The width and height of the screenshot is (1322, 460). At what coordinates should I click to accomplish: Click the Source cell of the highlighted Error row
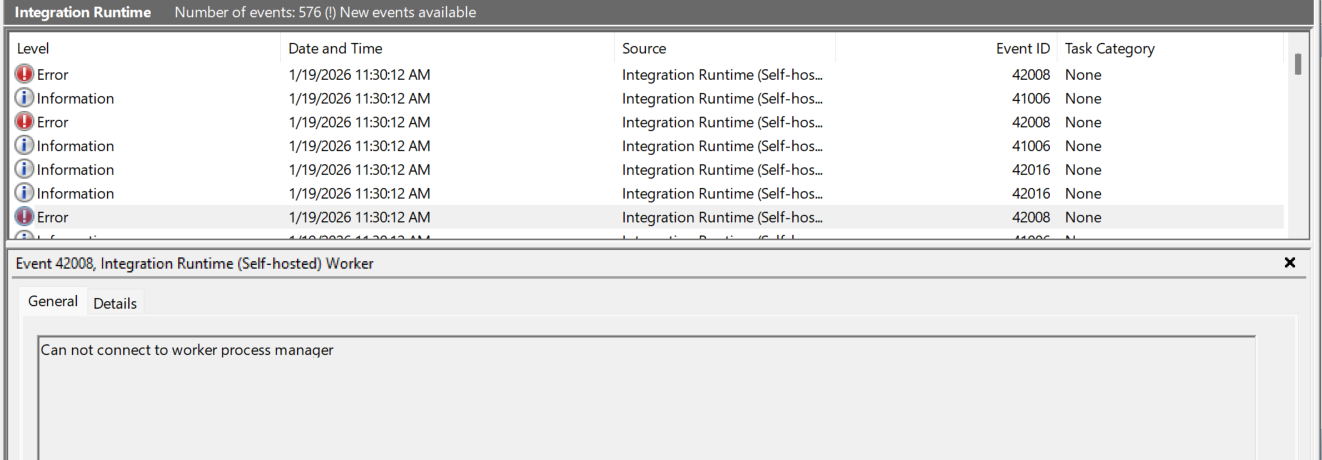pyautogui.click(x=722, y=217)
